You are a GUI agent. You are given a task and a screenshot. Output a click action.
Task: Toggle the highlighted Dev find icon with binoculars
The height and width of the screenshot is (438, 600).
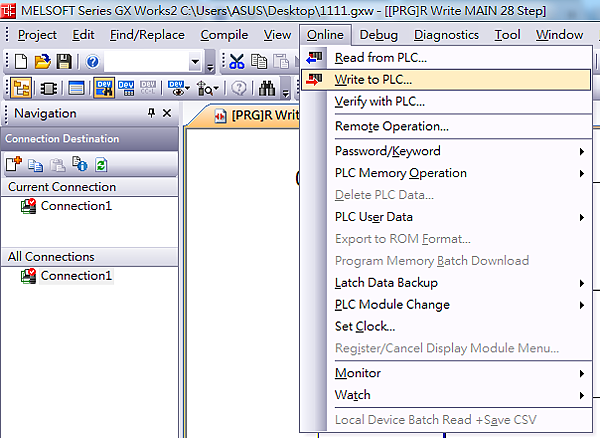click(x=104, y=88)
